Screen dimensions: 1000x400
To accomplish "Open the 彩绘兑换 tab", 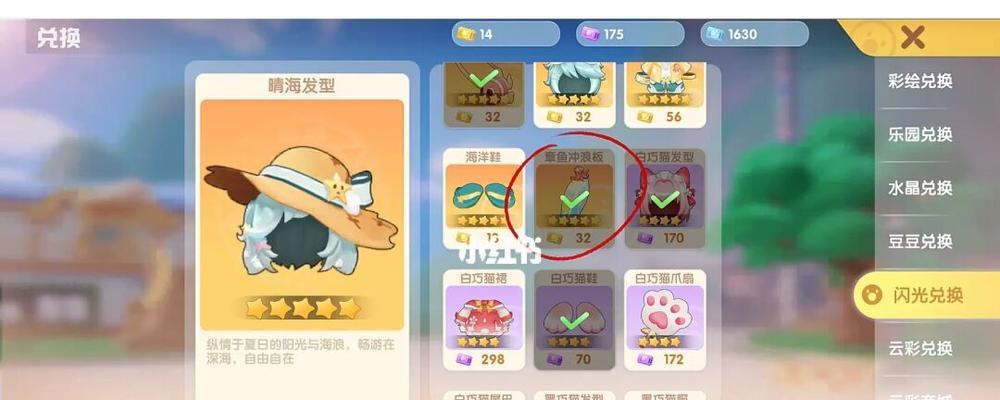I will pyautogui.click(x=920, y=81).
